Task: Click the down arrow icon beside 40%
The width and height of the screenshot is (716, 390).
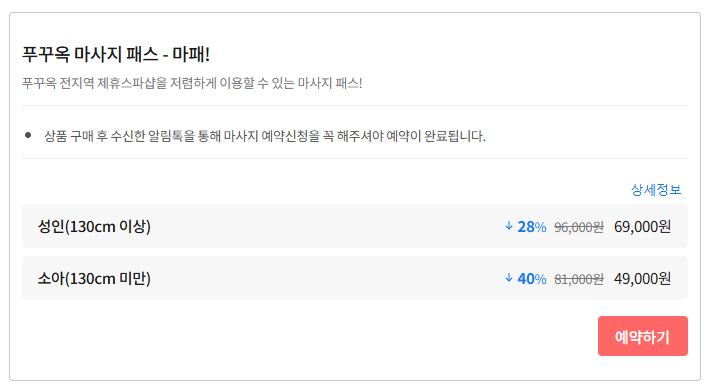Action: [509, 278]
